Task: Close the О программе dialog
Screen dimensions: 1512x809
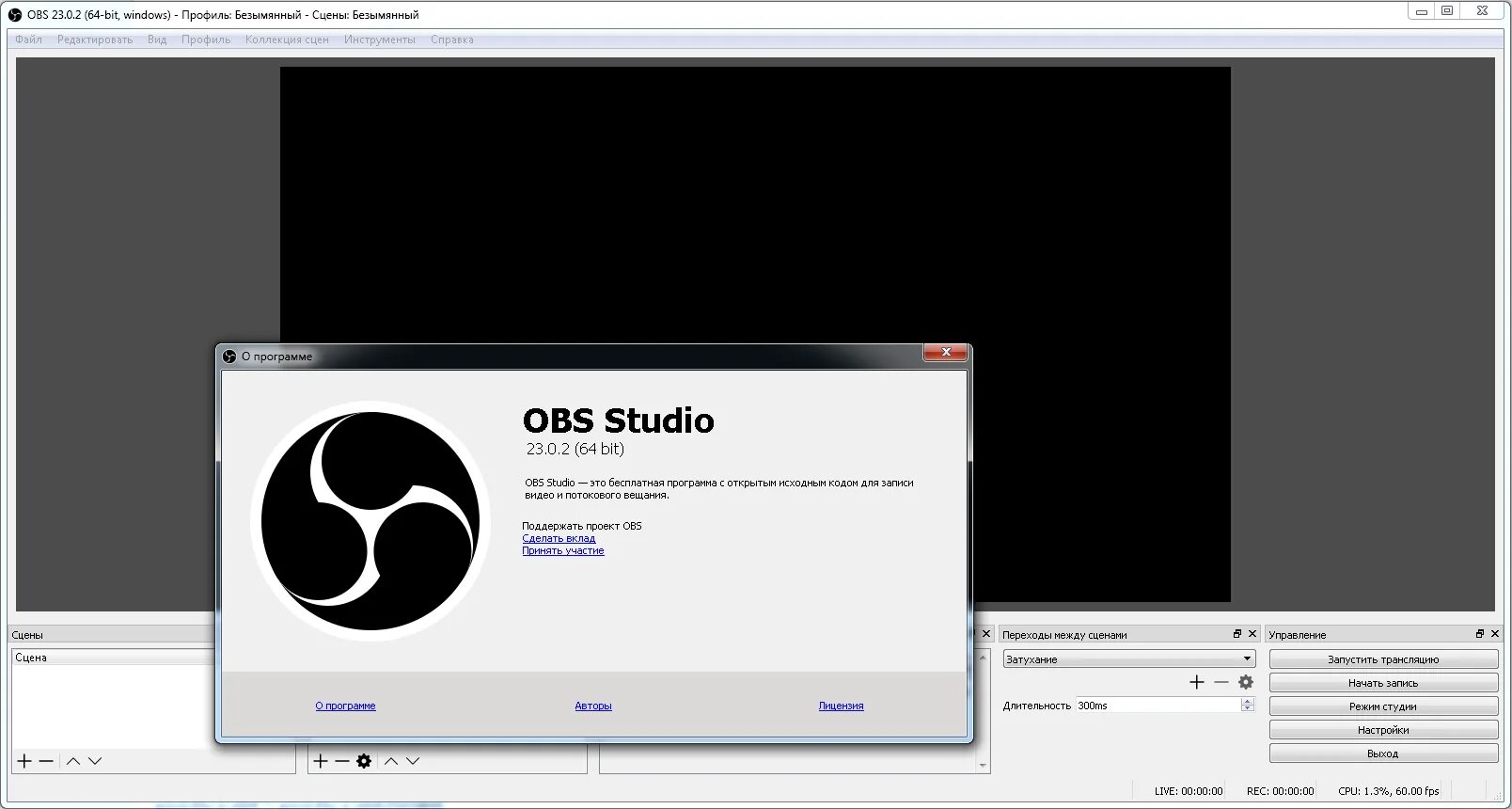Action: [x=946, y=352]
